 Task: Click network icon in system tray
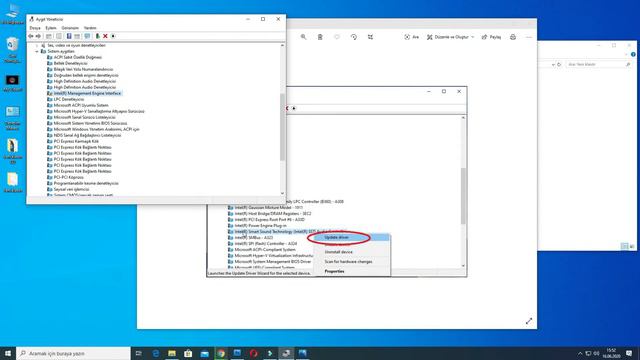[588, 353]
